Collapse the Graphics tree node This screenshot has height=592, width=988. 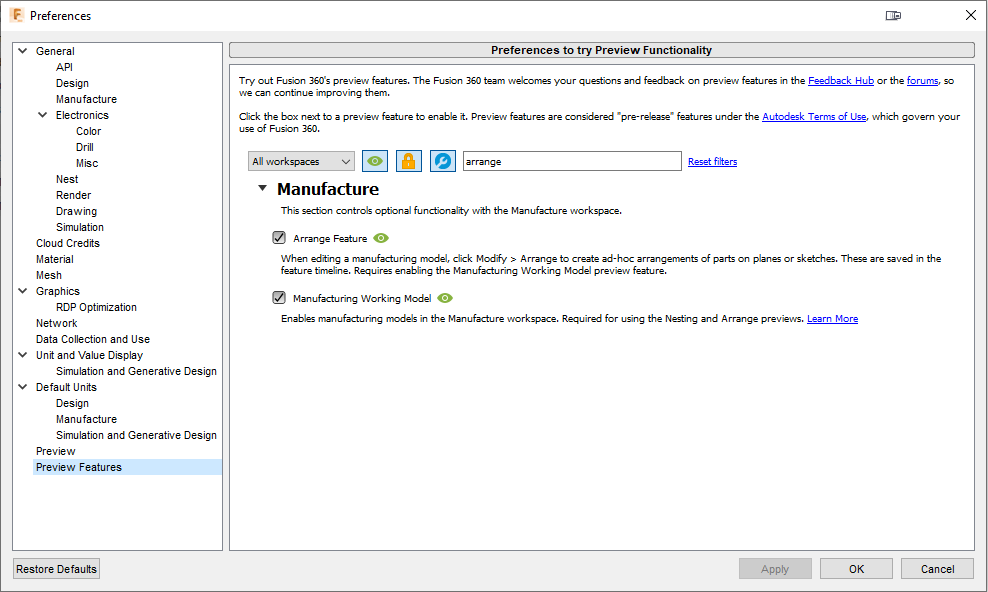tap(23, 291)
